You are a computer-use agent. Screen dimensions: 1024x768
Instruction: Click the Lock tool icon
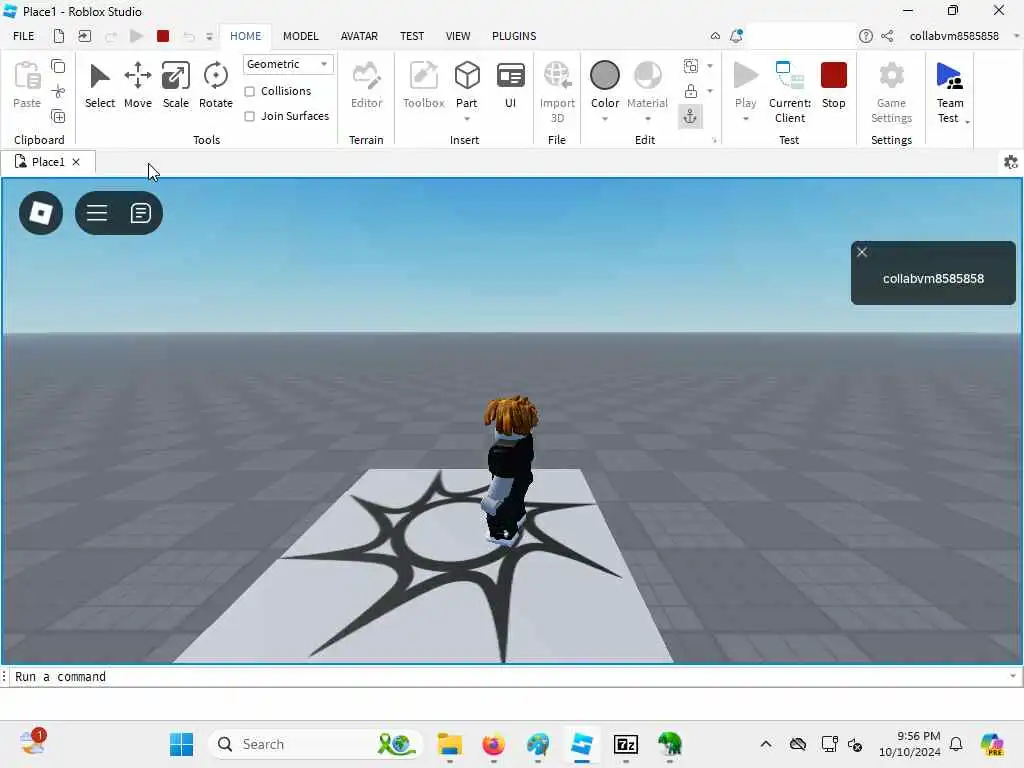[x=690, y=91]
